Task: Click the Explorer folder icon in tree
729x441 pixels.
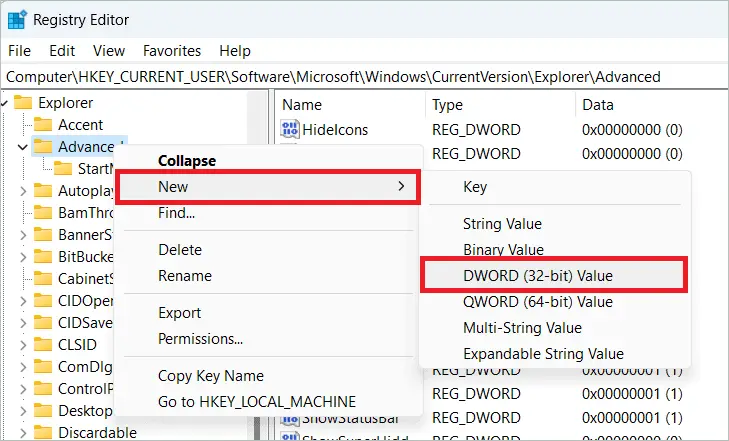Action: [x=22, y=102]
